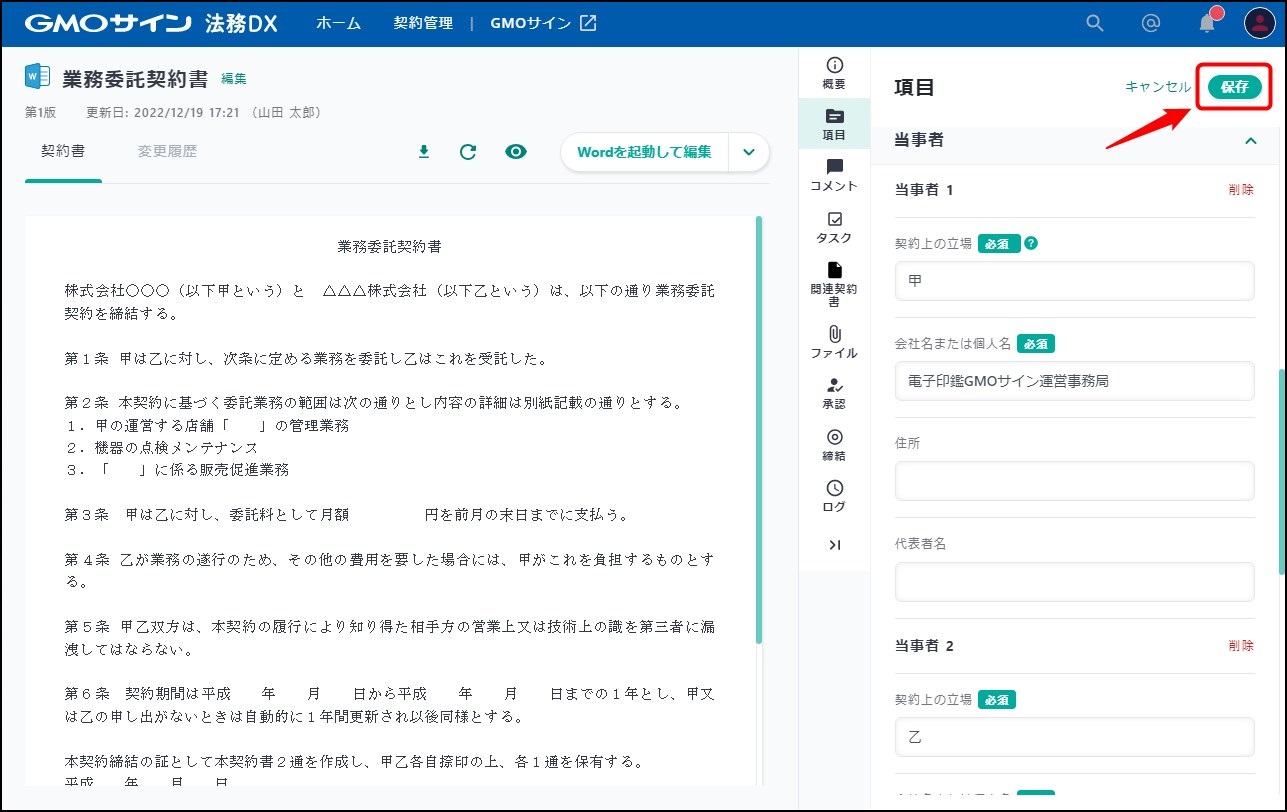The height and width of the screenshot is (812, 1287).
Task: Open mentions via the @ icon
Action: (x=1151, y=23)
